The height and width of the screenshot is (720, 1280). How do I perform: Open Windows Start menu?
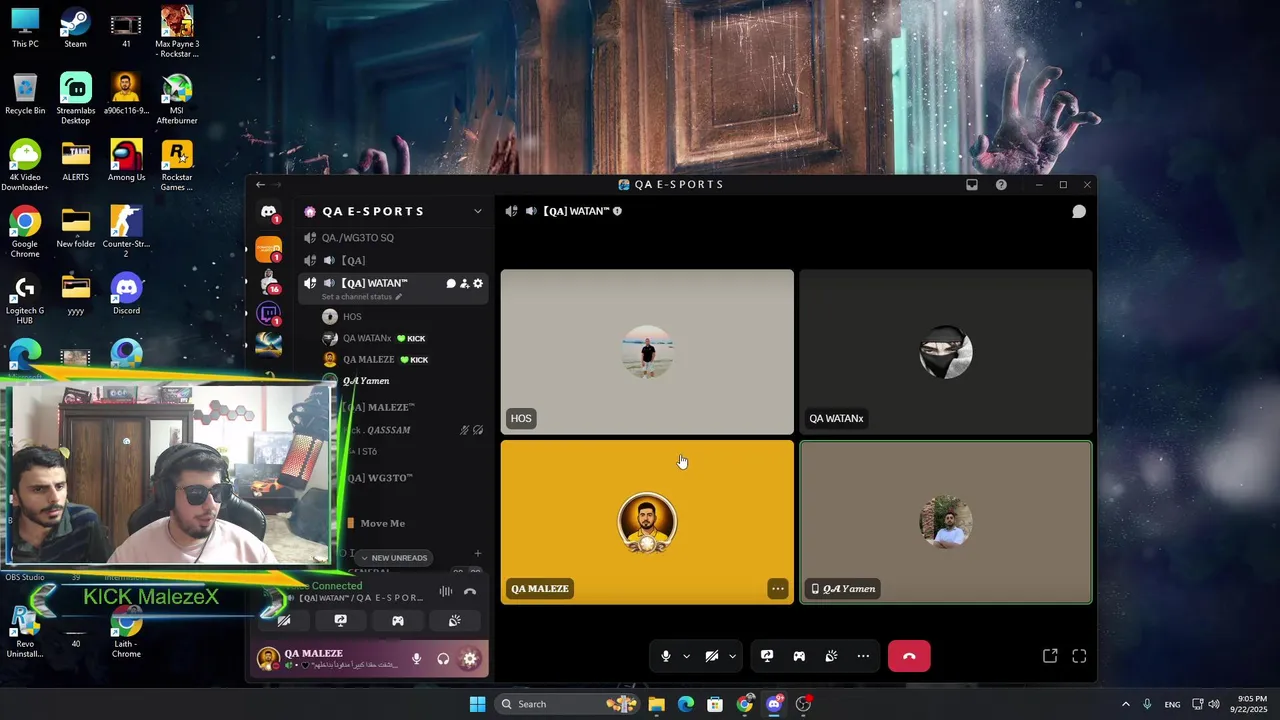pos(477,704)
